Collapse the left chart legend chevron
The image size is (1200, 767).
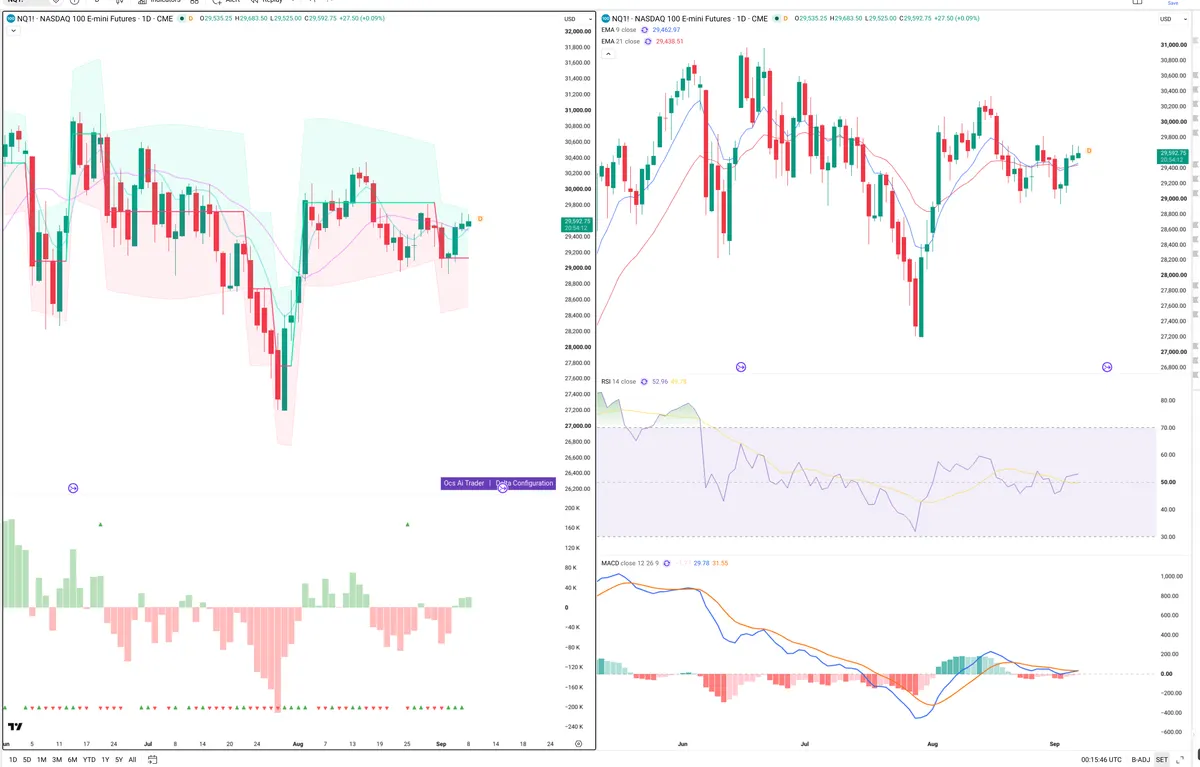[x=12, y=31]
